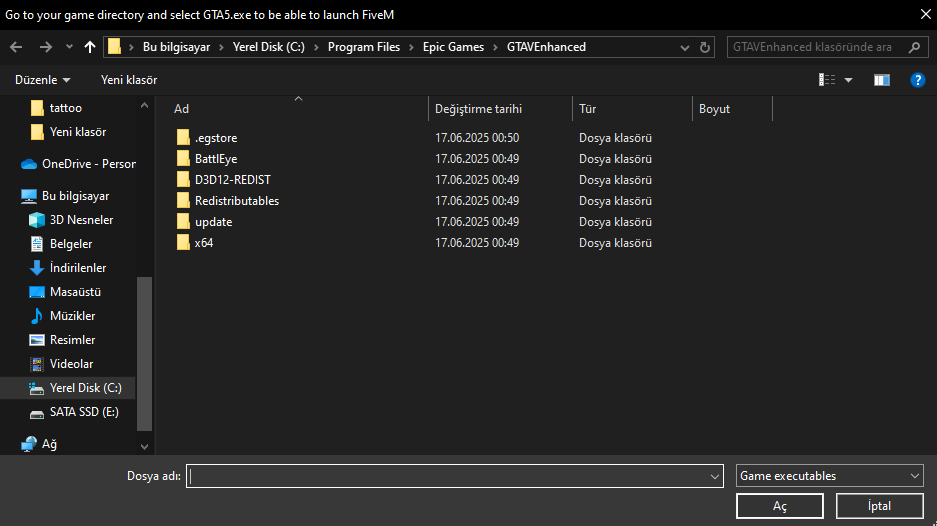937x526 pixels.
Task: Click Bu bilgisayar in the address path
Action: click(x=176, y=47)
